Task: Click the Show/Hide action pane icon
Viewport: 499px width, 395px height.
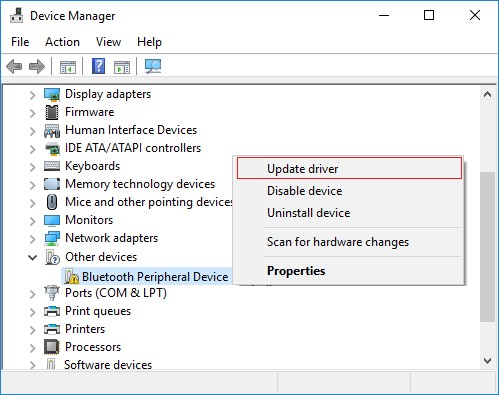Action: 122,67
